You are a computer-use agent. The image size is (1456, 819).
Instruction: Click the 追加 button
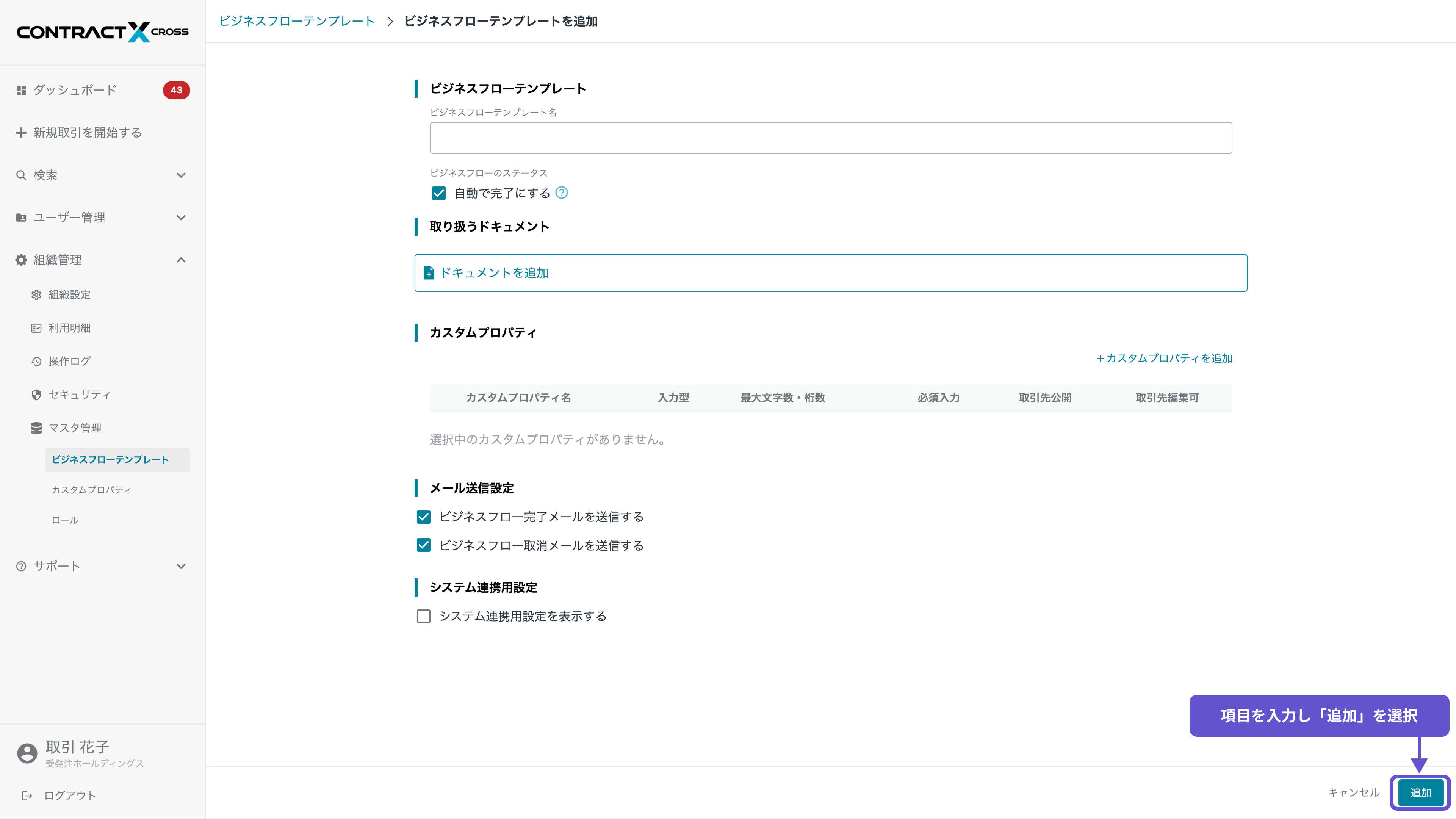point(1420,792)
